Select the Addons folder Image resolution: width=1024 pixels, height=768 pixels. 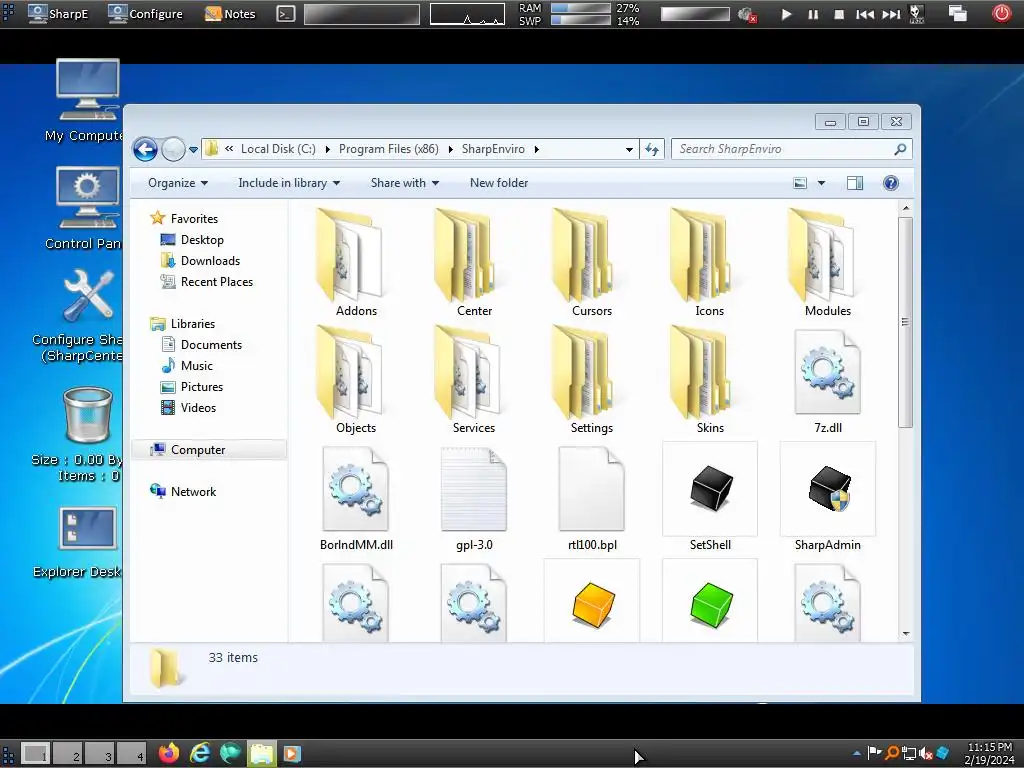[356, 263]
